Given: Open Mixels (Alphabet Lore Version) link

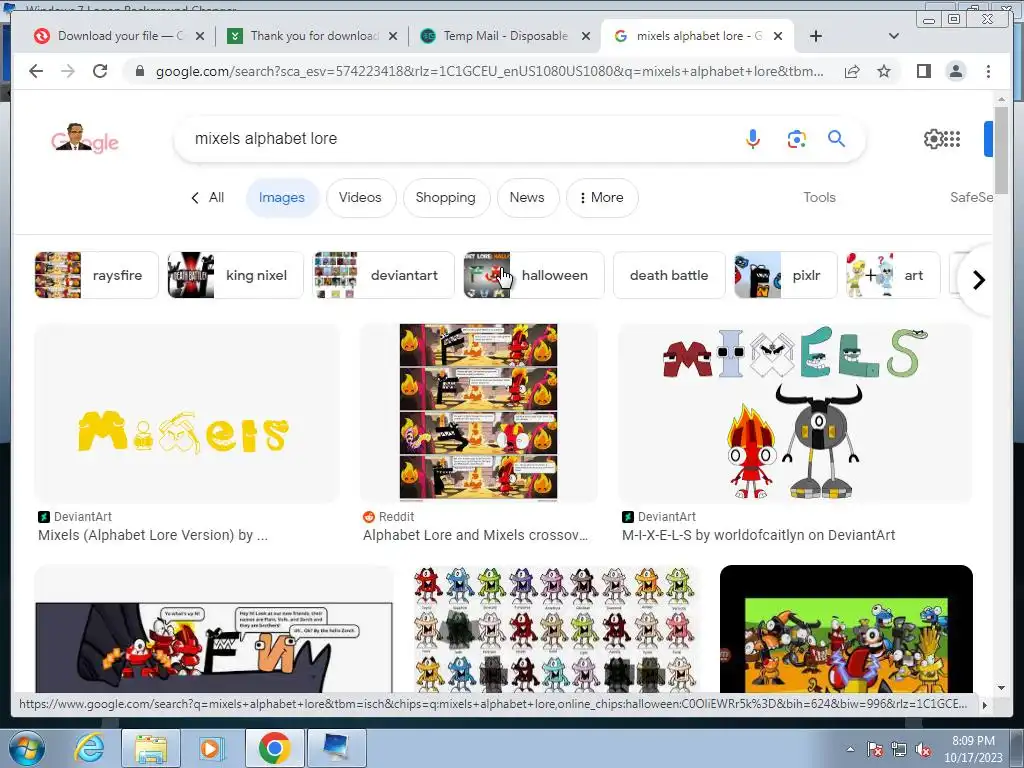Looking at the screenshot, I should [x=153, y=535].
